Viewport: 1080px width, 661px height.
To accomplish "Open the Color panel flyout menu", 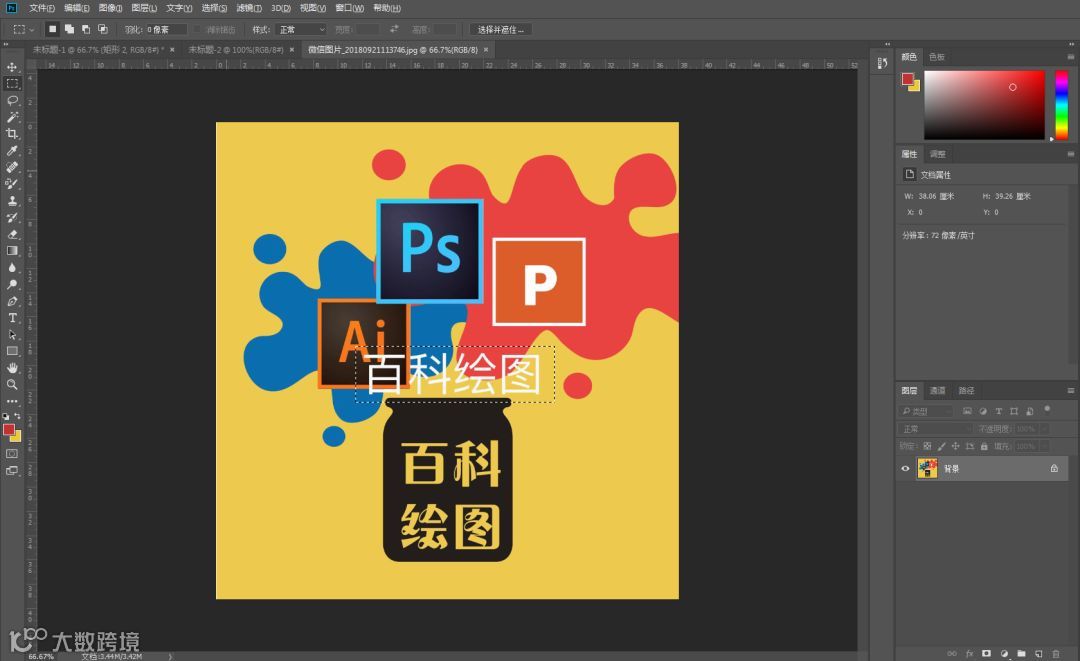I will click(x=1070, y=56).
